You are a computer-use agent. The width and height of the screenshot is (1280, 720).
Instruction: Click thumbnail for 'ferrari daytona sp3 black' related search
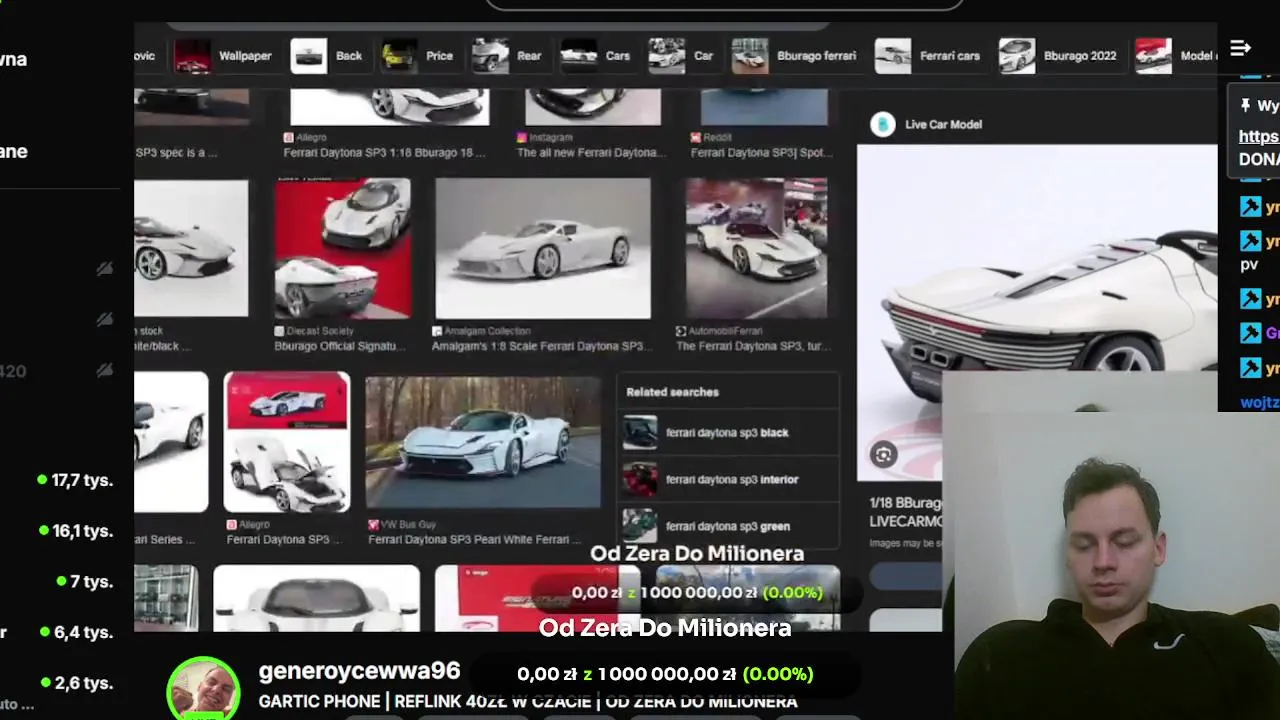pos(640,433)
